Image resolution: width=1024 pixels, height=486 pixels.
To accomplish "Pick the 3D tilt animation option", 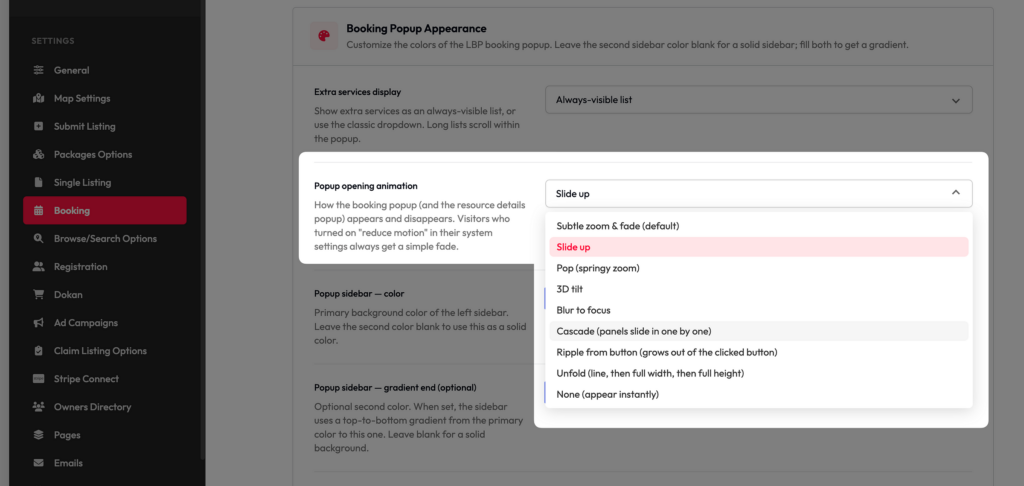I will [x=759, y=289].
